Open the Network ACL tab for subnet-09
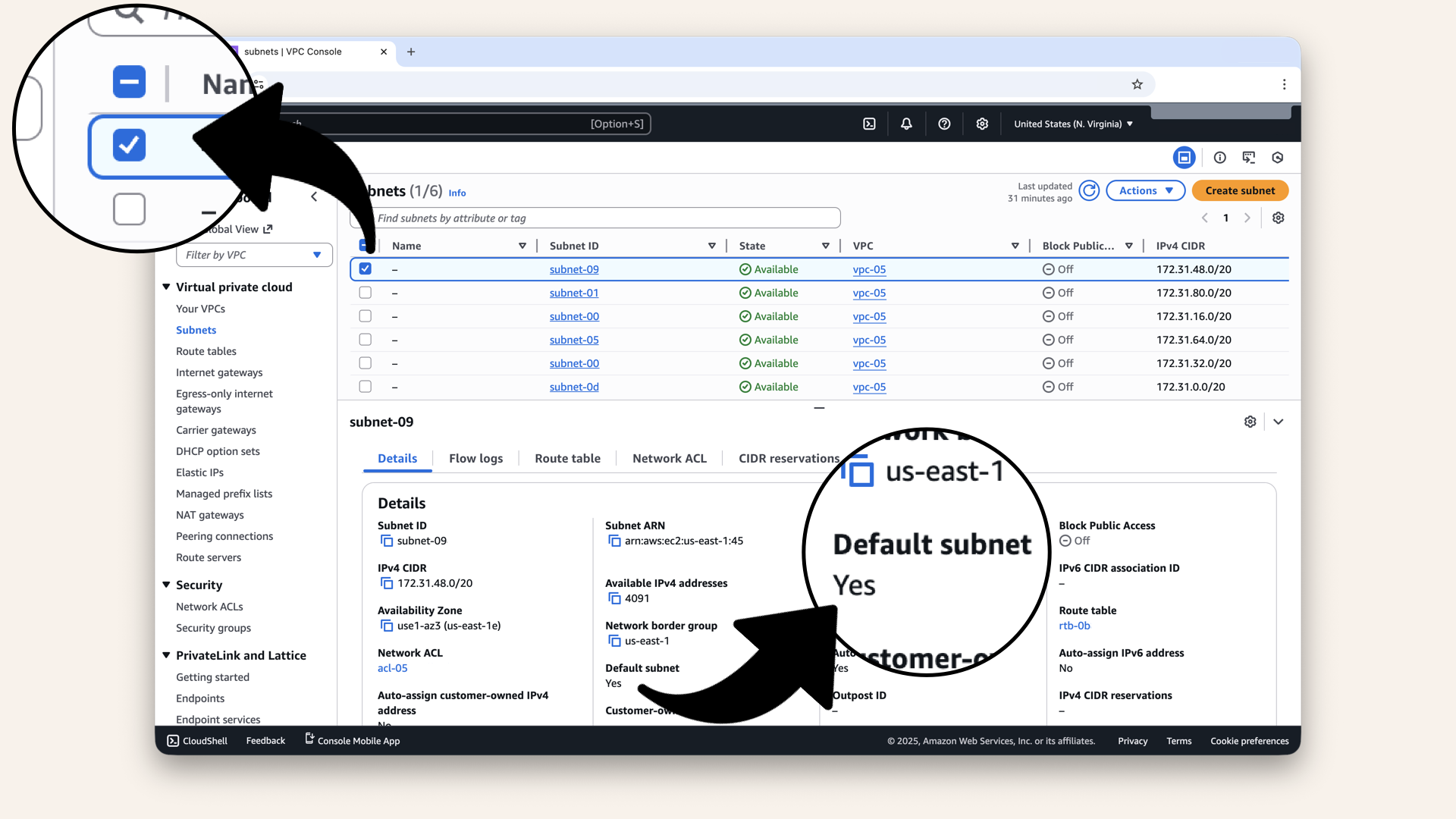Viewport: 1456px width, 819px height. [x=669, y=458]
